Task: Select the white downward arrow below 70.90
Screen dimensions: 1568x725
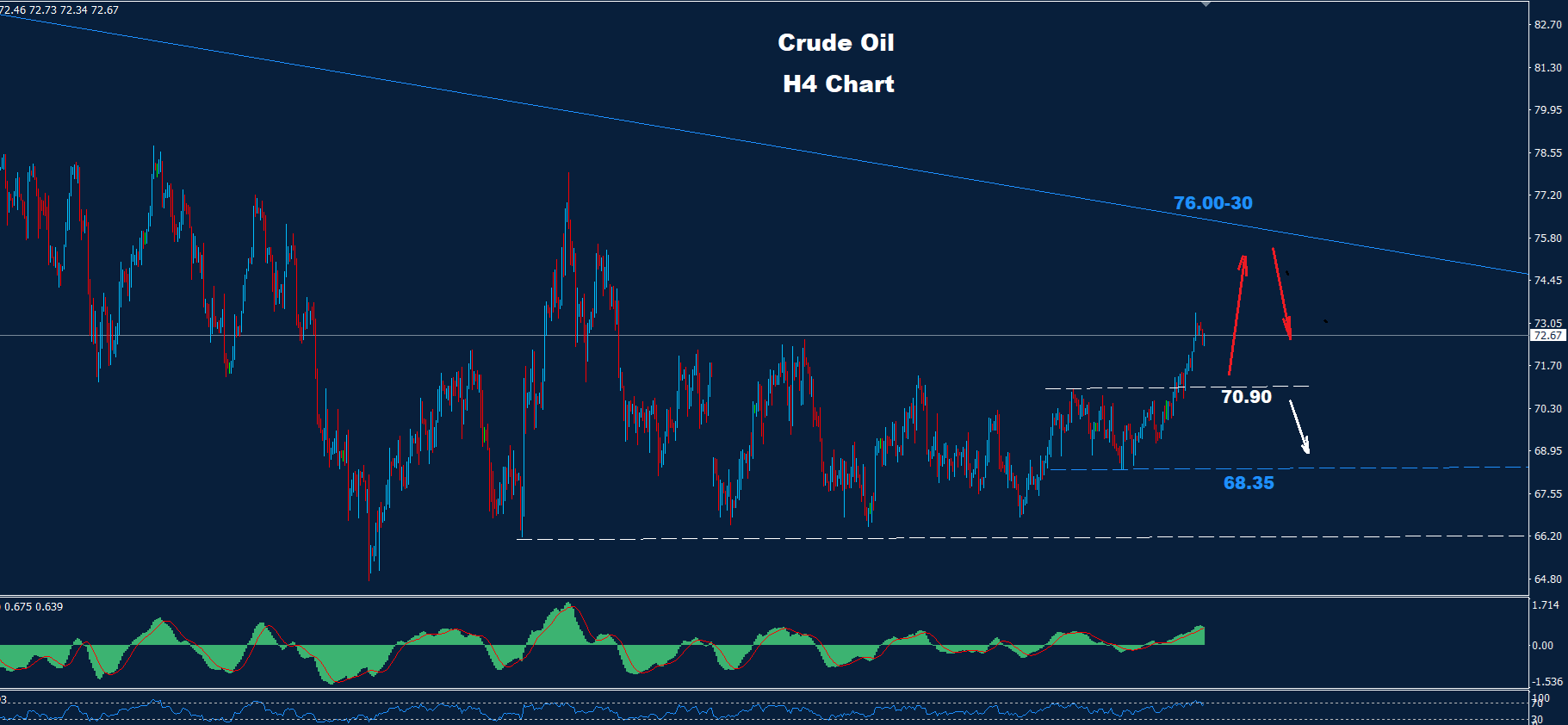Action: click(1298, 426)
